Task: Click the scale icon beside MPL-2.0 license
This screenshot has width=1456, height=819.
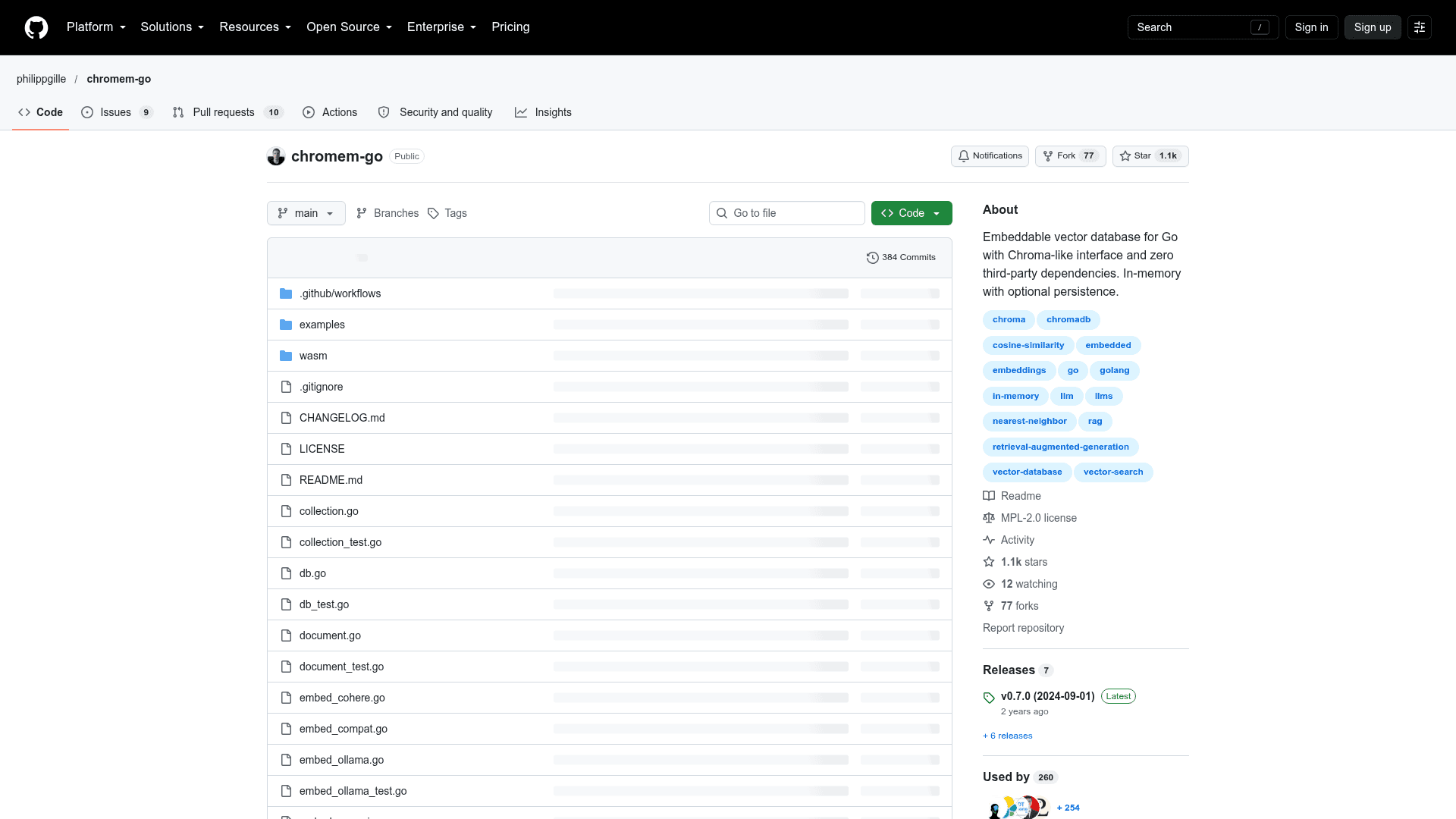Action: pyautogui.click(x=989, y=518)
